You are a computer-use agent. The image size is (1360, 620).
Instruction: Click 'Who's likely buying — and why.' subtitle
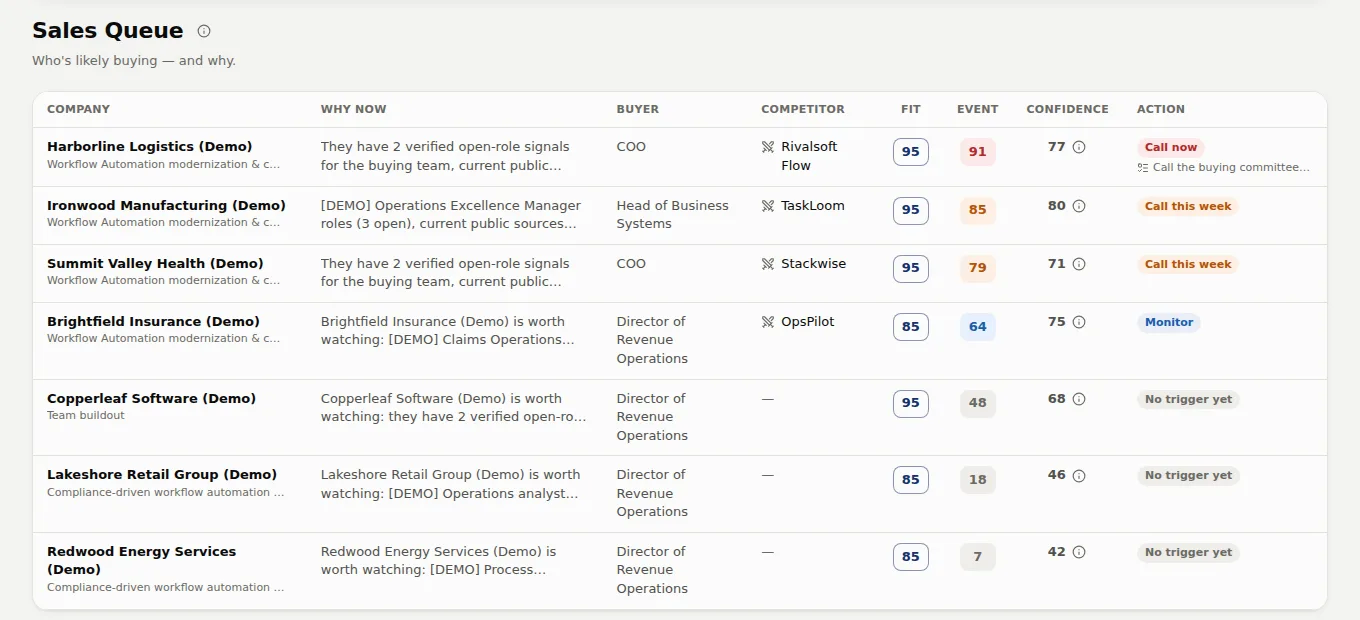pyautogui.click(x=134, y=61)
